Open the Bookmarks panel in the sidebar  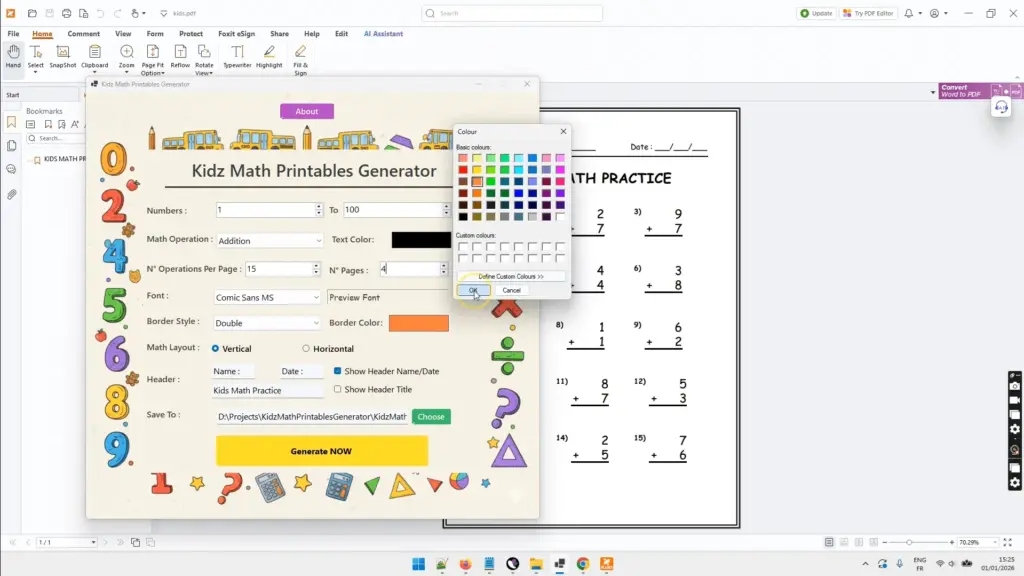(x=12, y=120)
